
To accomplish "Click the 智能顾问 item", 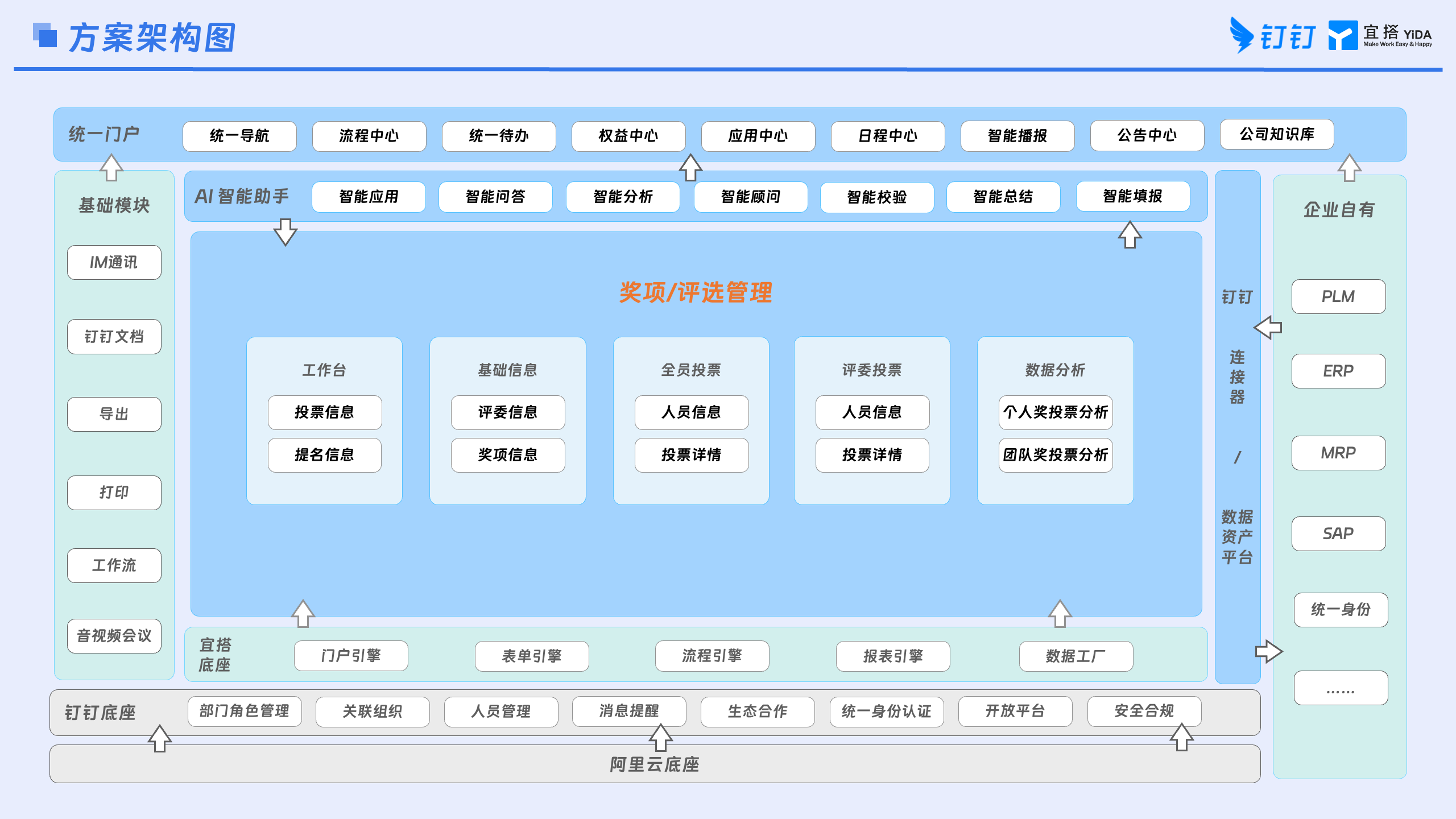I will coord(751,197).
